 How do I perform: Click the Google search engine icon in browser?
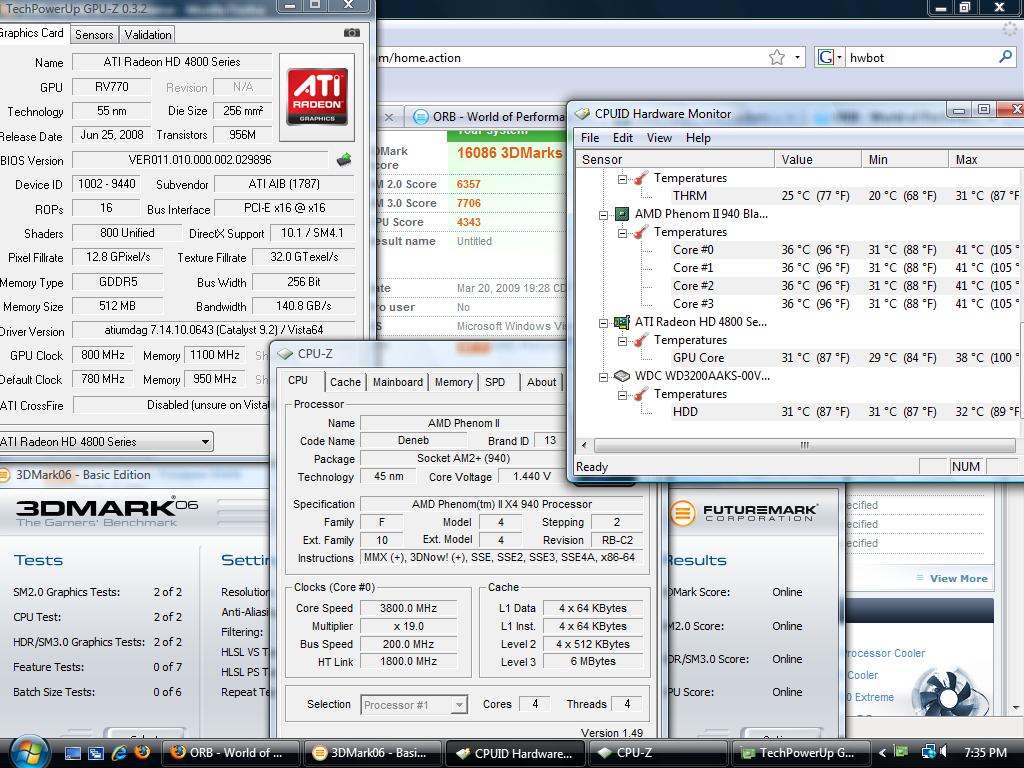pos(825,57)
